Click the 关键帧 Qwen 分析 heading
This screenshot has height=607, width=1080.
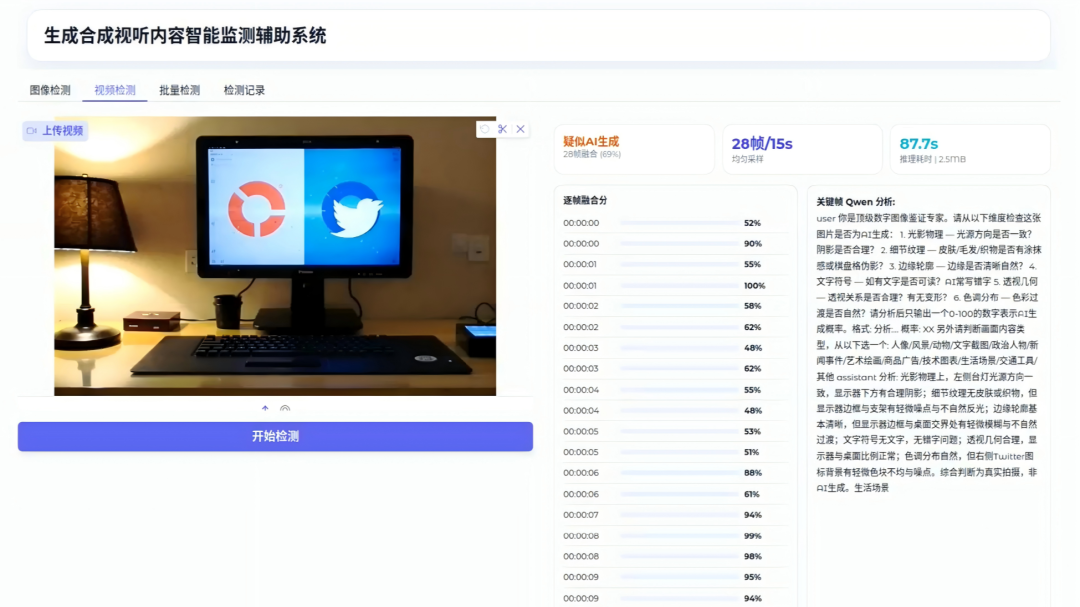pyautogui.click(x=856, y=202)
